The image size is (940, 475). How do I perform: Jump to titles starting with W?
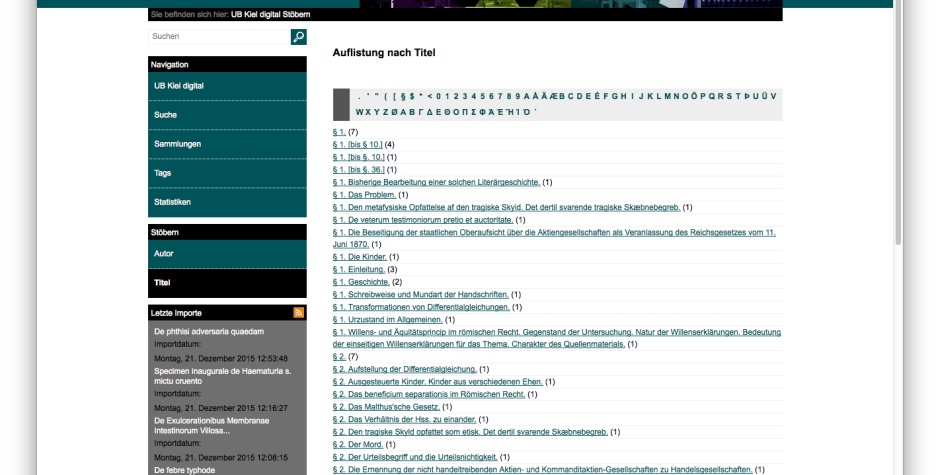[359, 112]
